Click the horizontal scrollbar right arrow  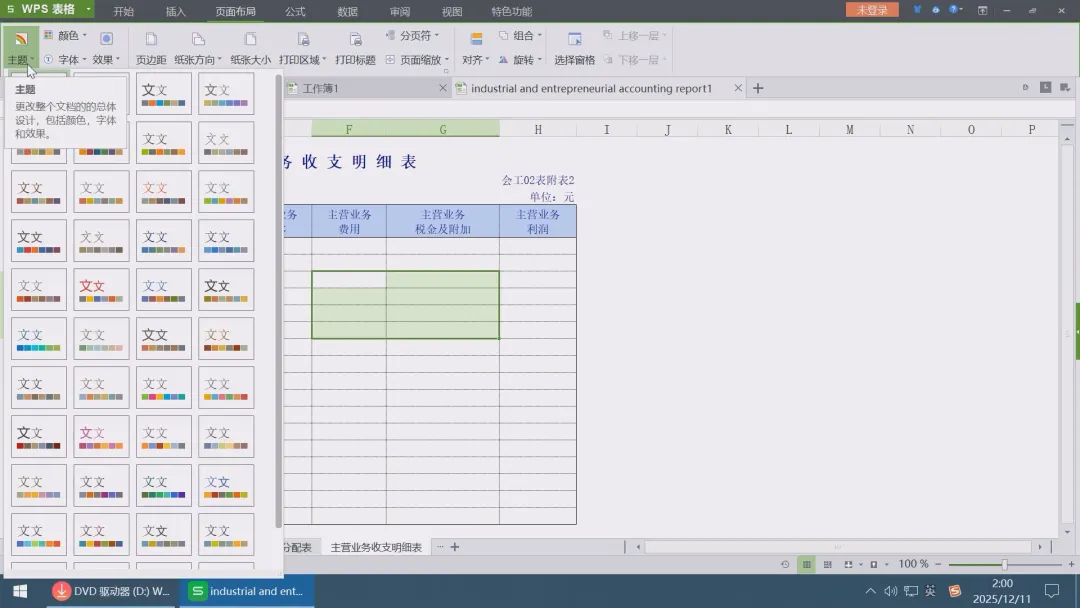tap(1040, 547)
